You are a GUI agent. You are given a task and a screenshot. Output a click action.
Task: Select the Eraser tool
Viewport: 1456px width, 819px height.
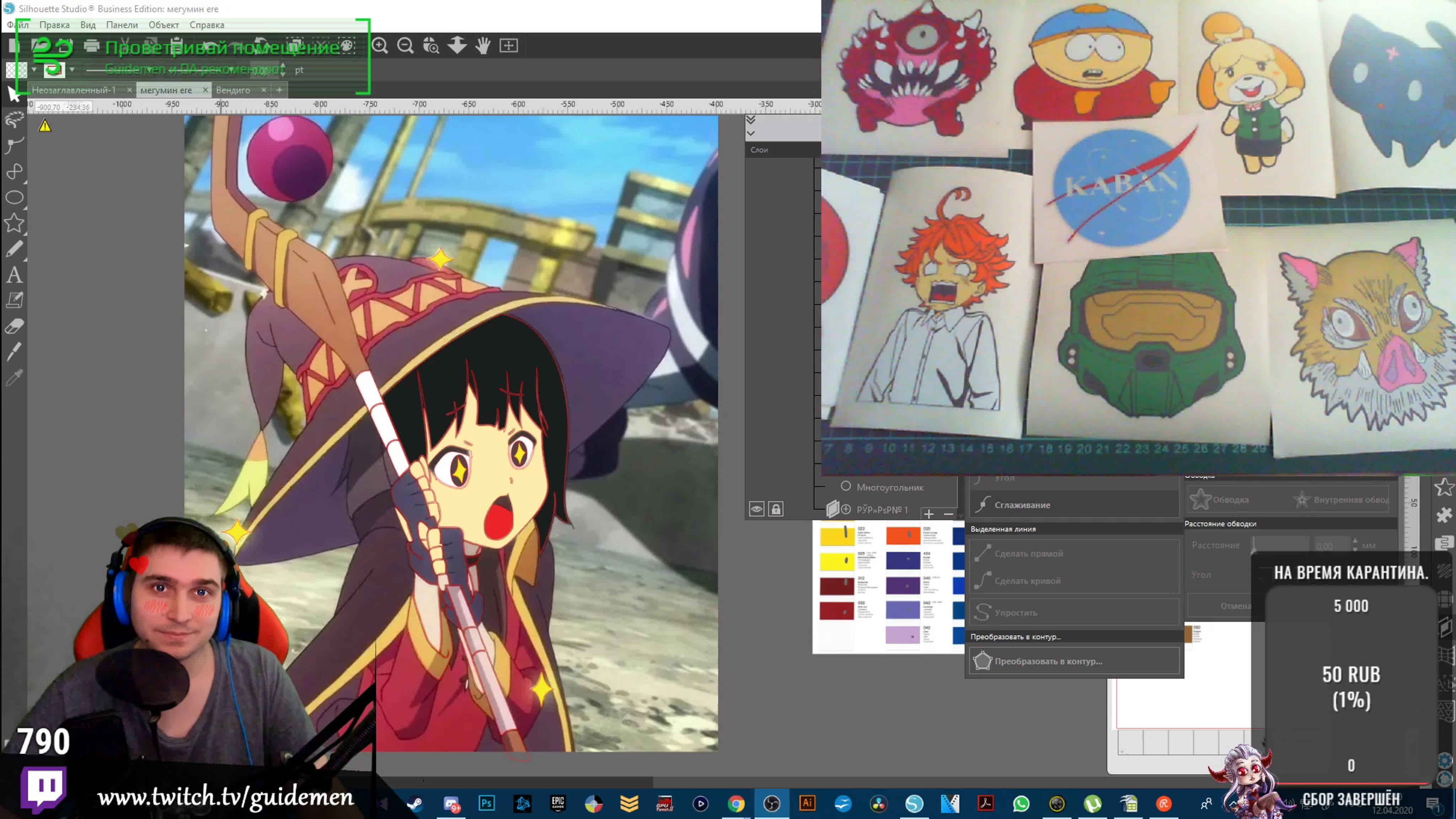tap(14, 326)
